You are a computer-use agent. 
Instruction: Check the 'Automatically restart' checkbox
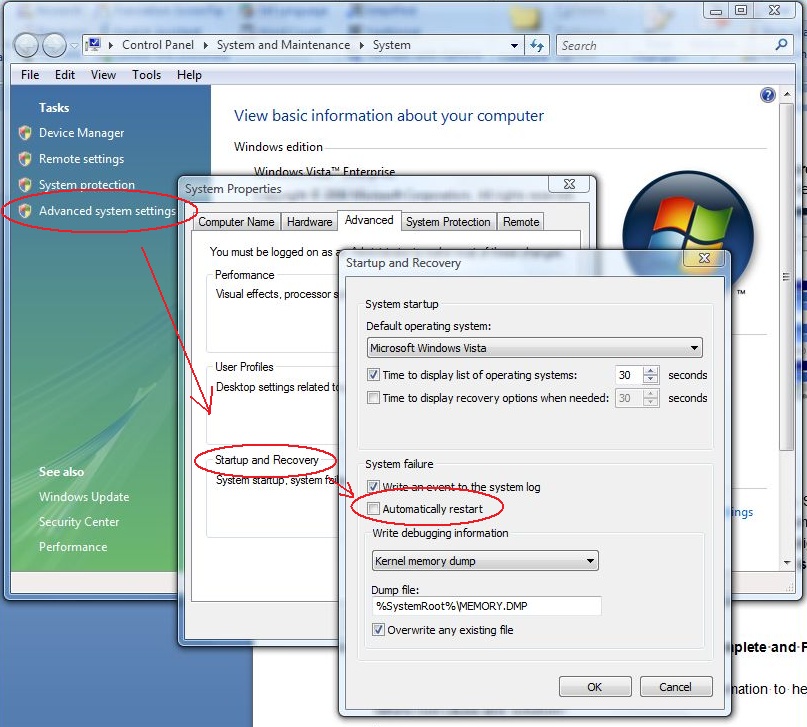coord(373,509)
